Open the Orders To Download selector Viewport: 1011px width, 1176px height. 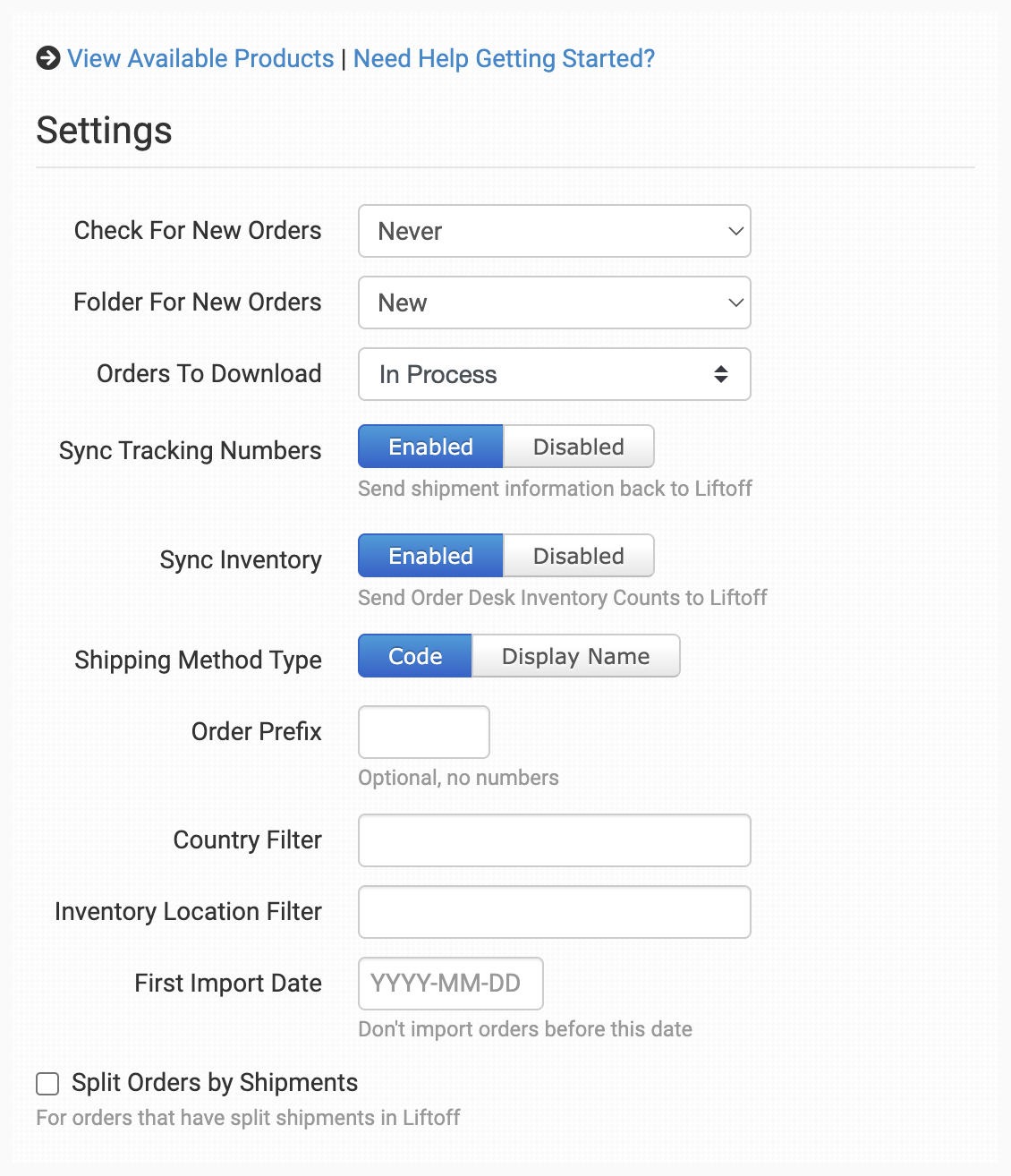(554, 374)
